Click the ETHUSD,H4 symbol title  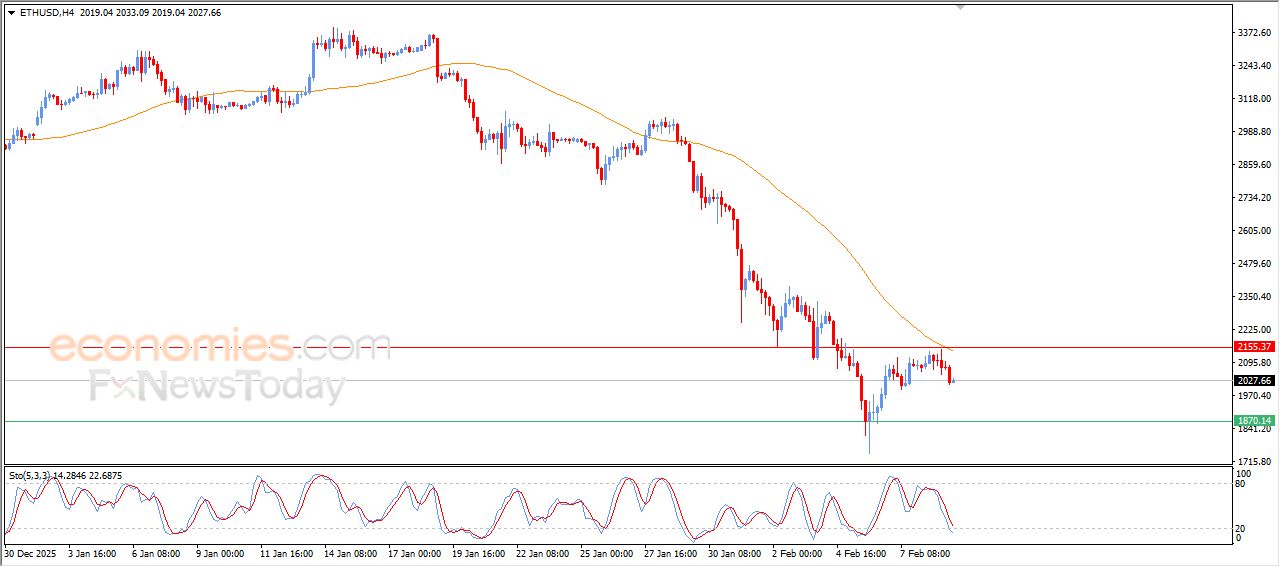[46, 13]
